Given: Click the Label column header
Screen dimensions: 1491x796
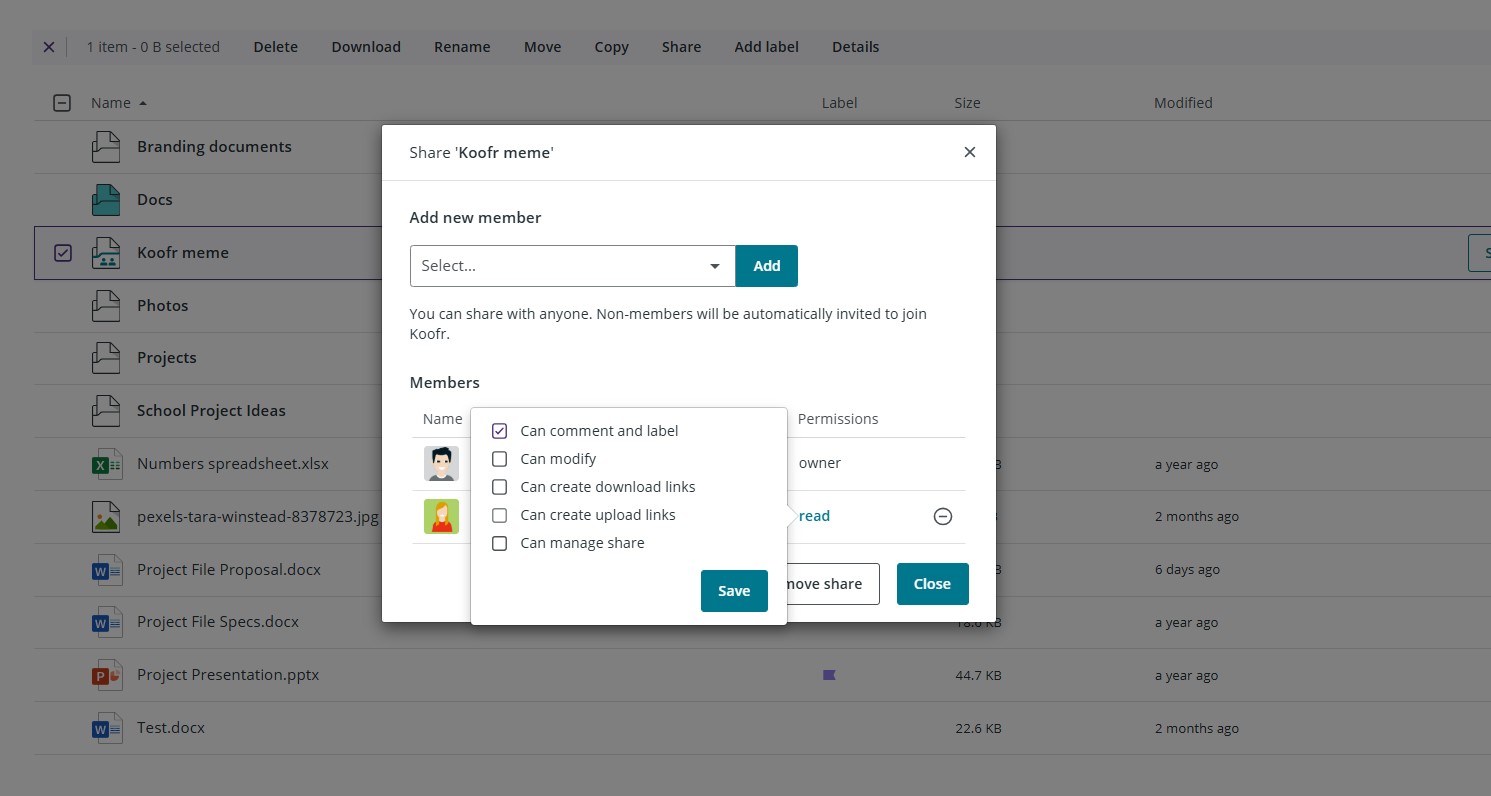Looking at the screenshot, I should [x=840, y=103].
